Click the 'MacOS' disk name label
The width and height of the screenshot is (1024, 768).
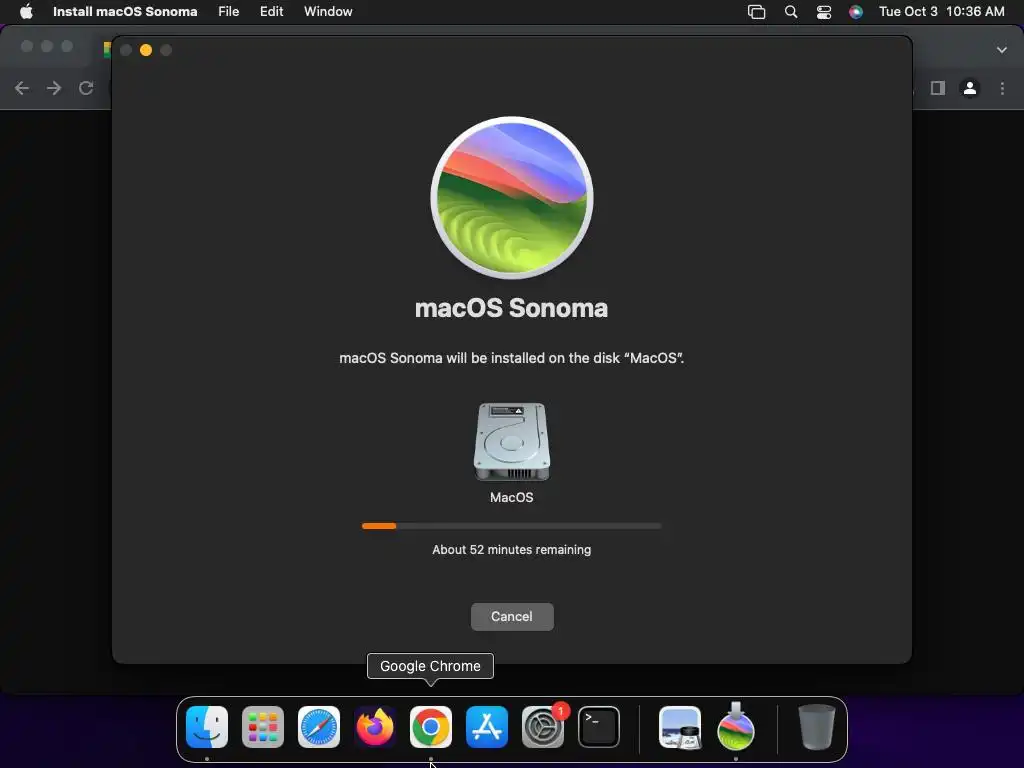coord(511,498)
